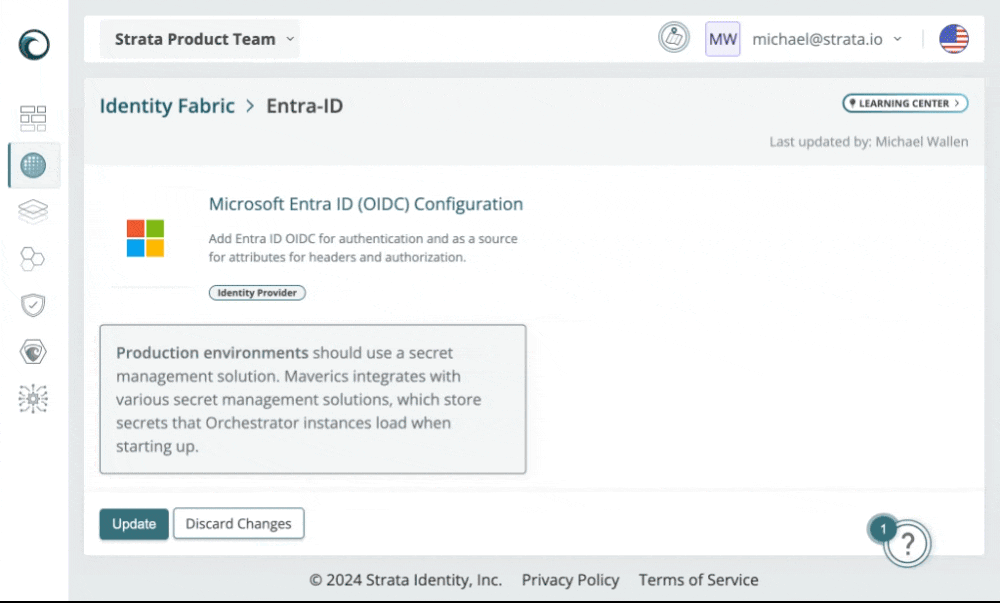Click the round map icon in the header

(673, 38)
